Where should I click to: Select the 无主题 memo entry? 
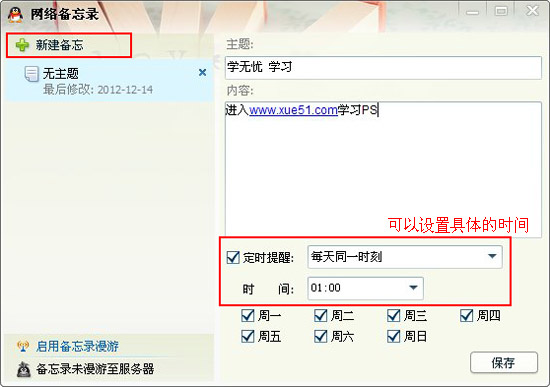tap(109, 80)
